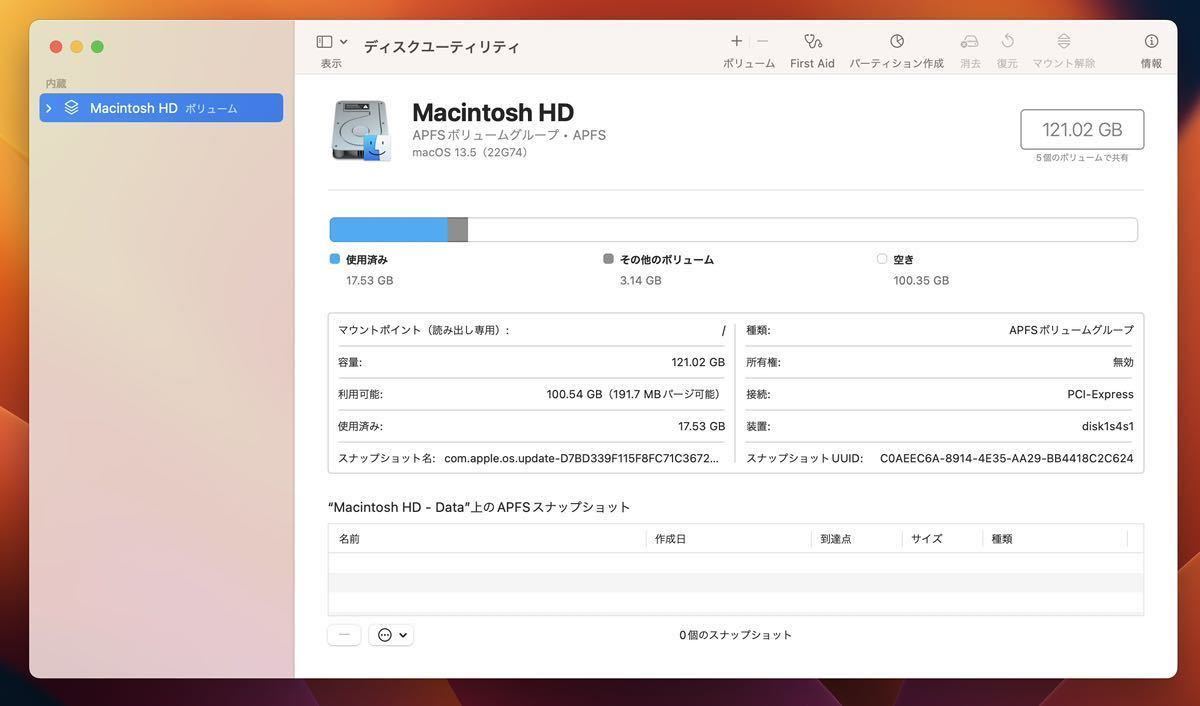Click the Macintosh HD disk drive icon
Screen dimensions: 1200x706
point(360,130)
